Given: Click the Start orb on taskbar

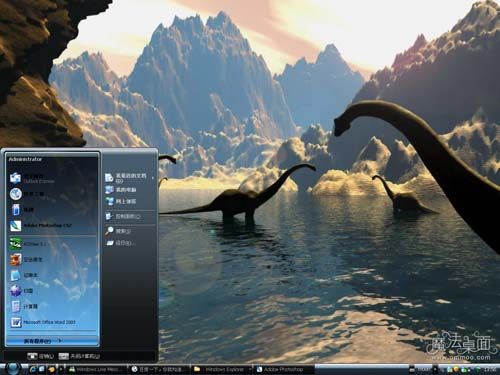Looking at the screenshot, I should (x=13, y=368).
